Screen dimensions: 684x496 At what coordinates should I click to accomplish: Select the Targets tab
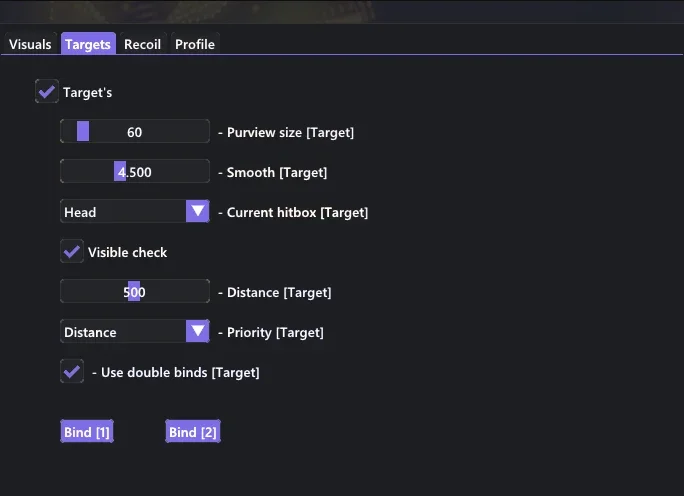click(x=88, y=44)
